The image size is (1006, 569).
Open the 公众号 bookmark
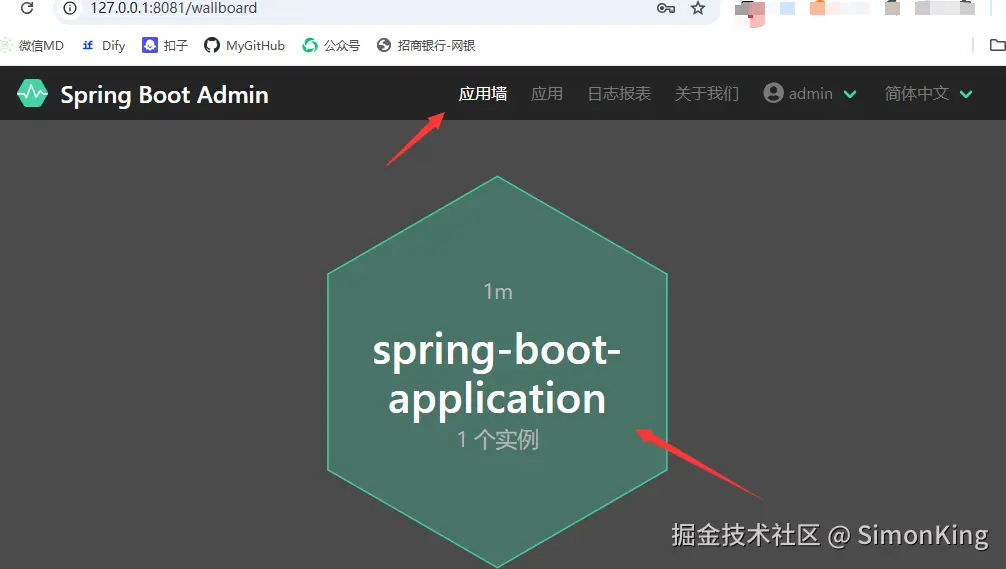(x=331, y=46)
